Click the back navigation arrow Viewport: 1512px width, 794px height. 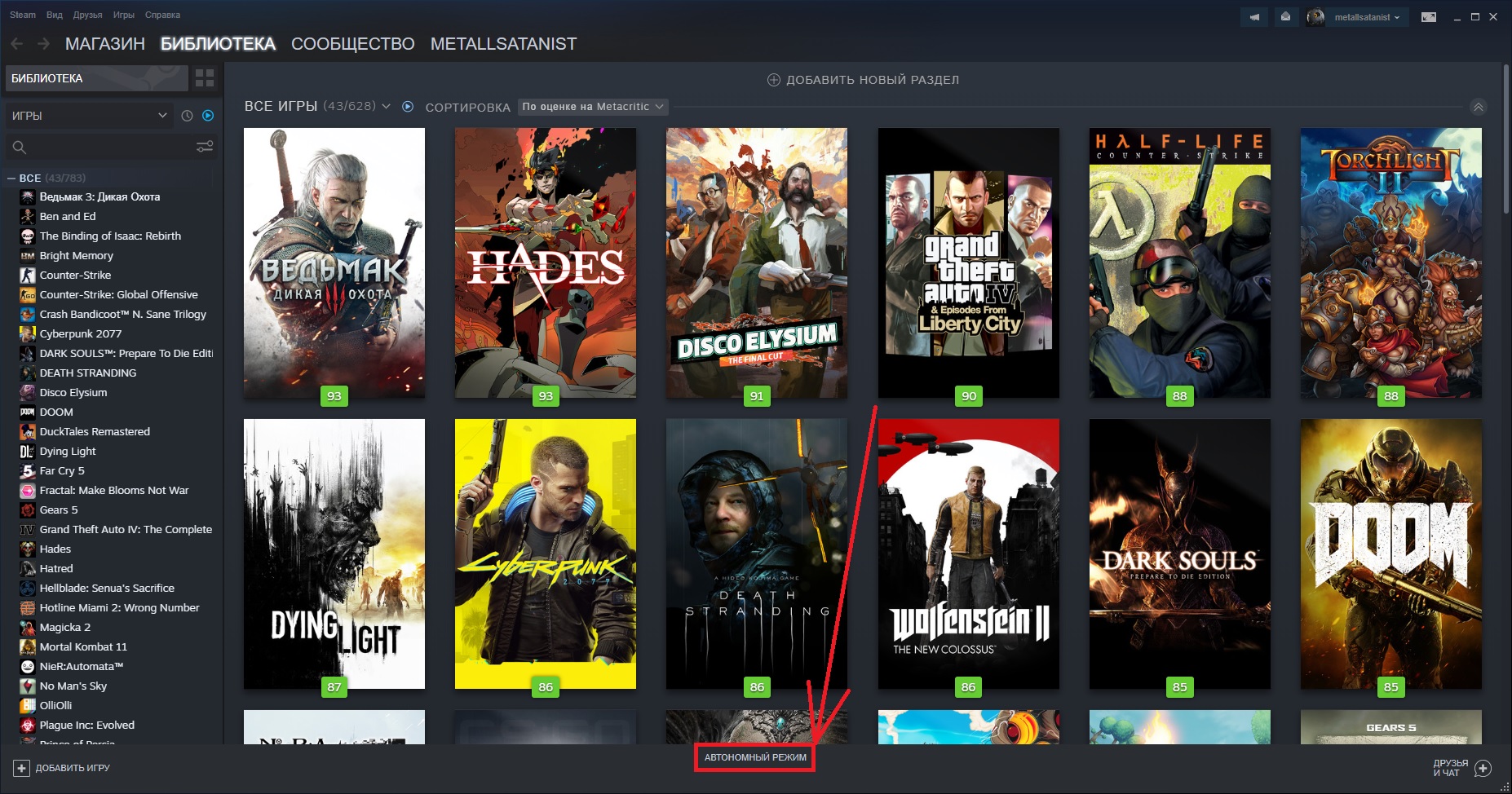(x=17, y=44)
